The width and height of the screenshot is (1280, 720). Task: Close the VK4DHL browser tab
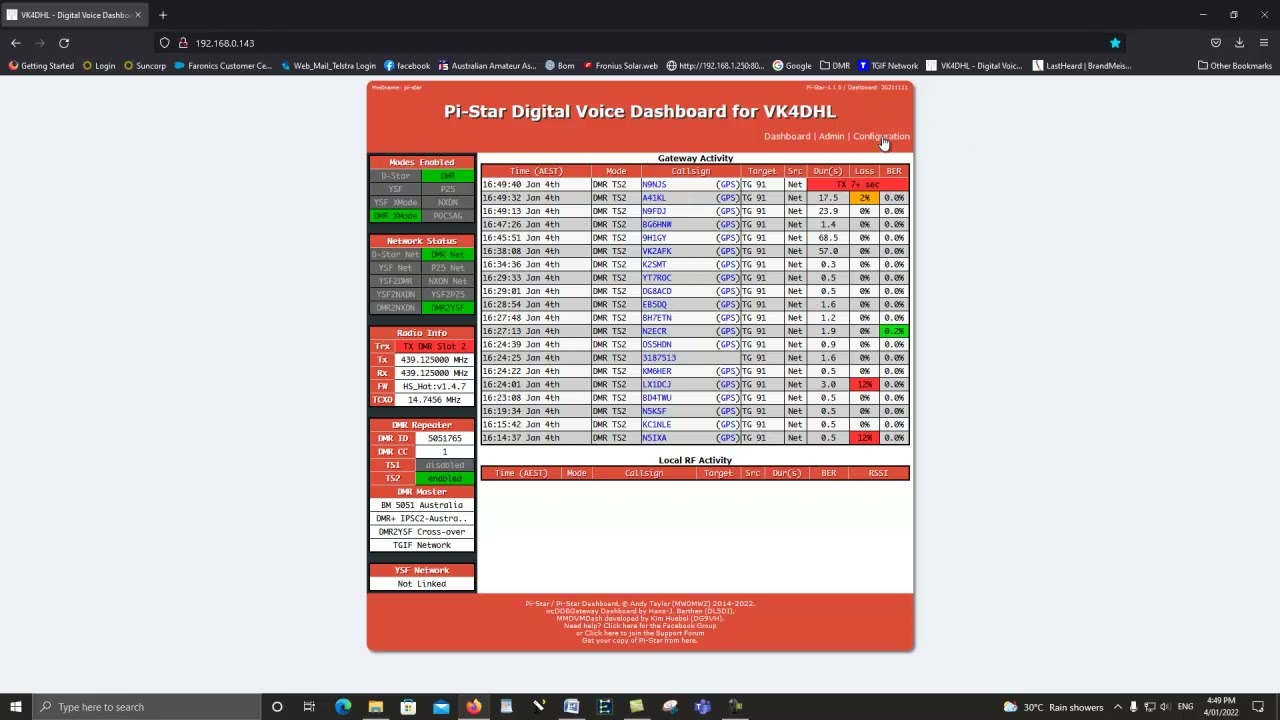click(x=137, y=15)
